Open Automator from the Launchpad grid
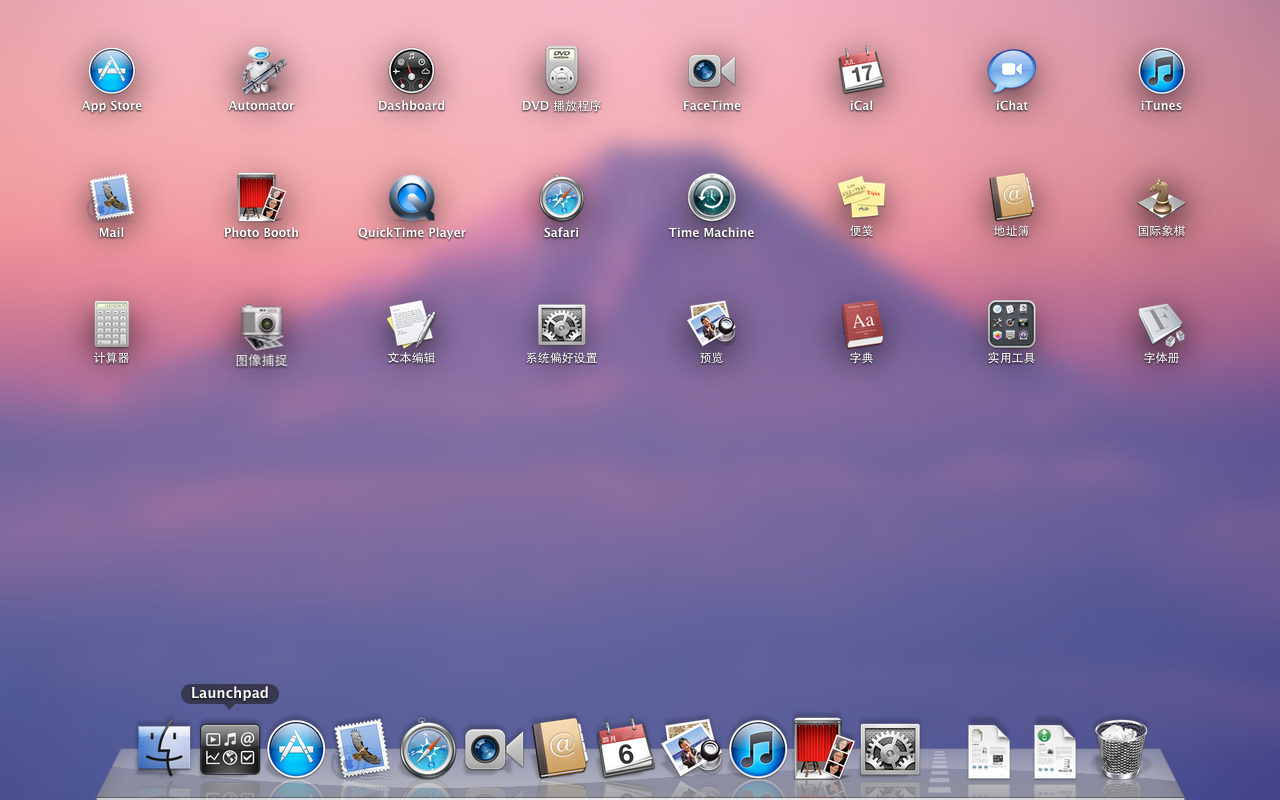 coord(262,72)
